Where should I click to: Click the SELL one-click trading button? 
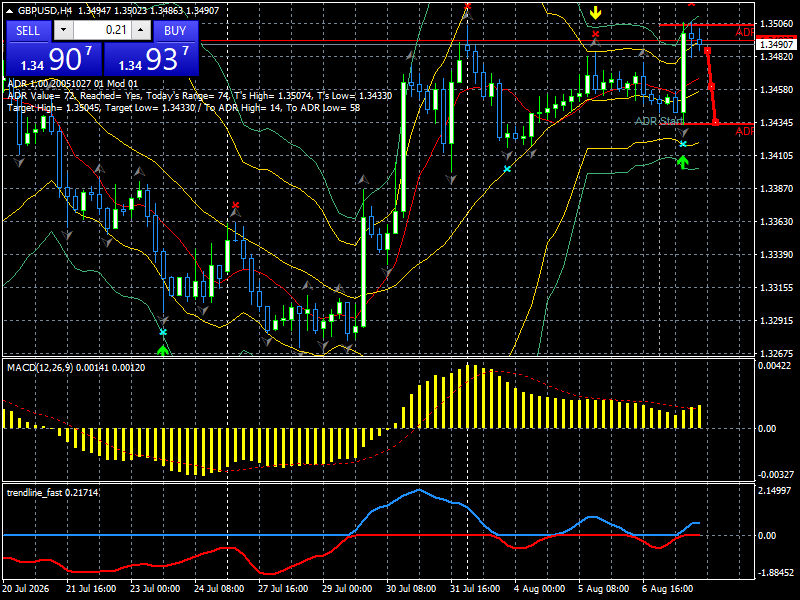pos(28,31)
